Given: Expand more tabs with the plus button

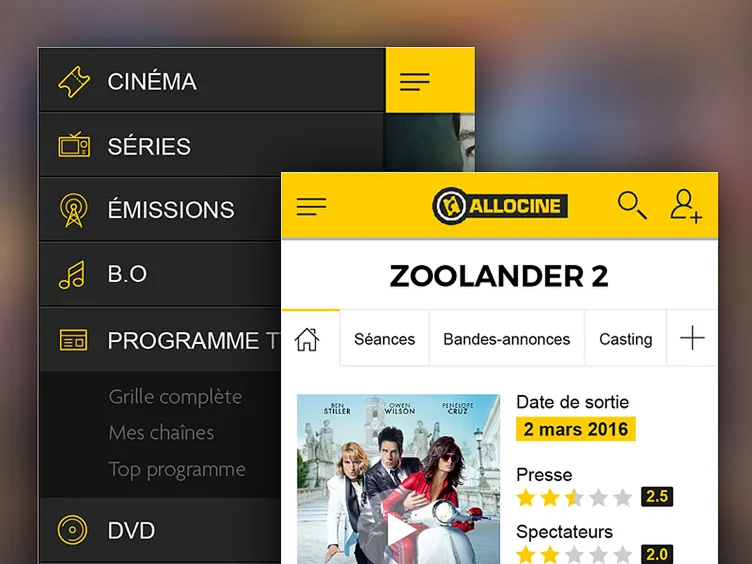Looking at the screenshot, I should coord(692,338).
